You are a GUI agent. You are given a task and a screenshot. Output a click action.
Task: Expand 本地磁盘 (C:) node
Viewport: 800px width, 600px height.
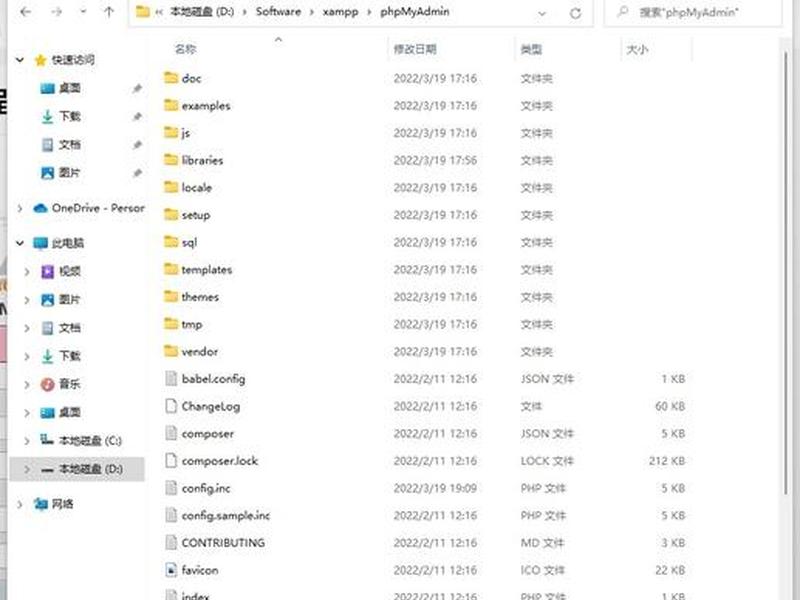click(x=27, y=441)
